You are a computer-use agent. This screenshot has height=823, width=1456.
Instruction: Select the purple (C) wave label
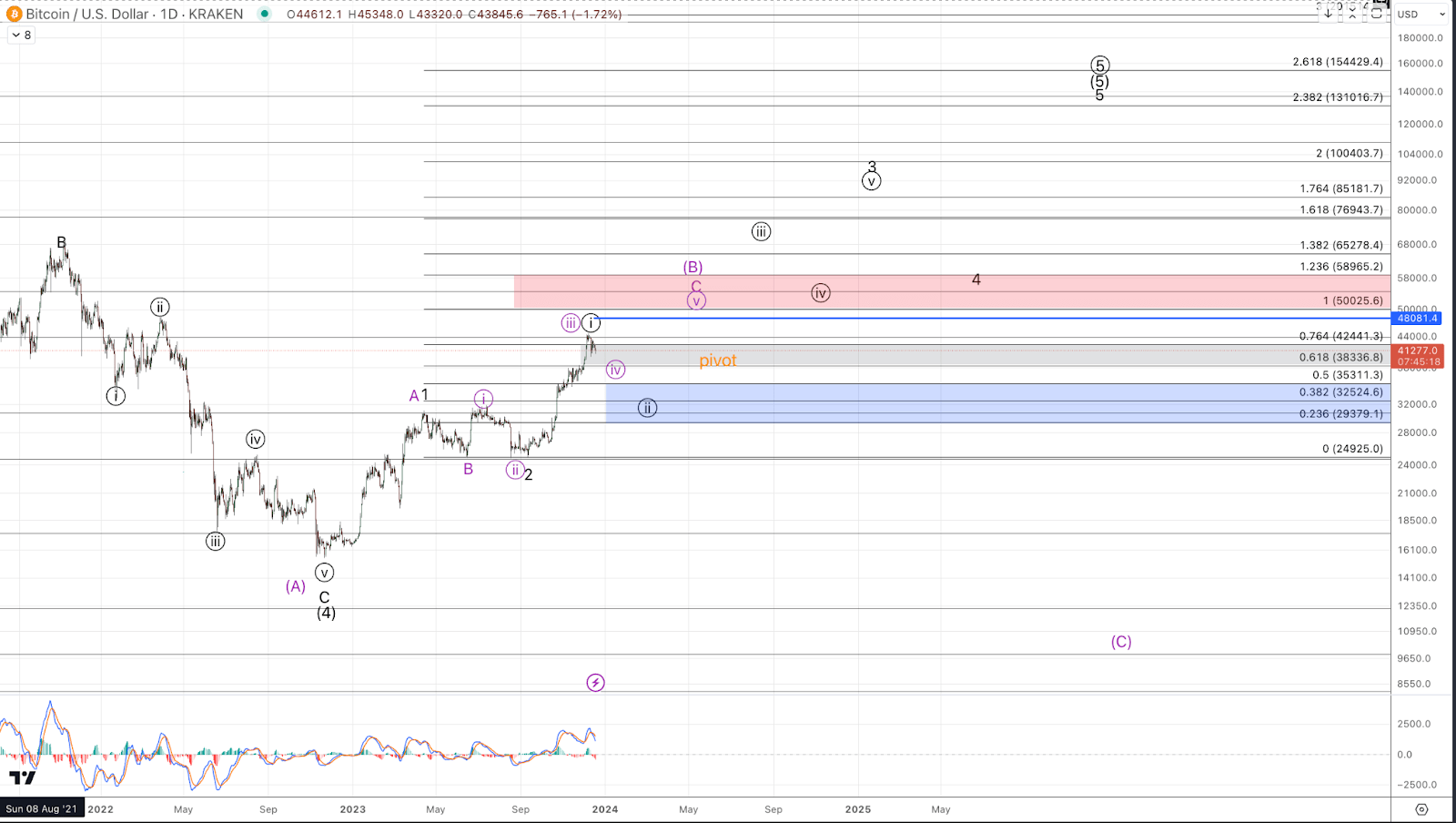1121,642
